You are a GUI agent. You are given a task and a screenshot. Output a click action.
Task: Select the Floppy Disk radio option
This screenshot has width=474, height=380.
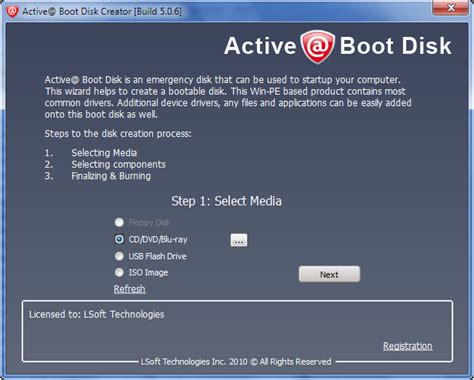tap(119, 222)
